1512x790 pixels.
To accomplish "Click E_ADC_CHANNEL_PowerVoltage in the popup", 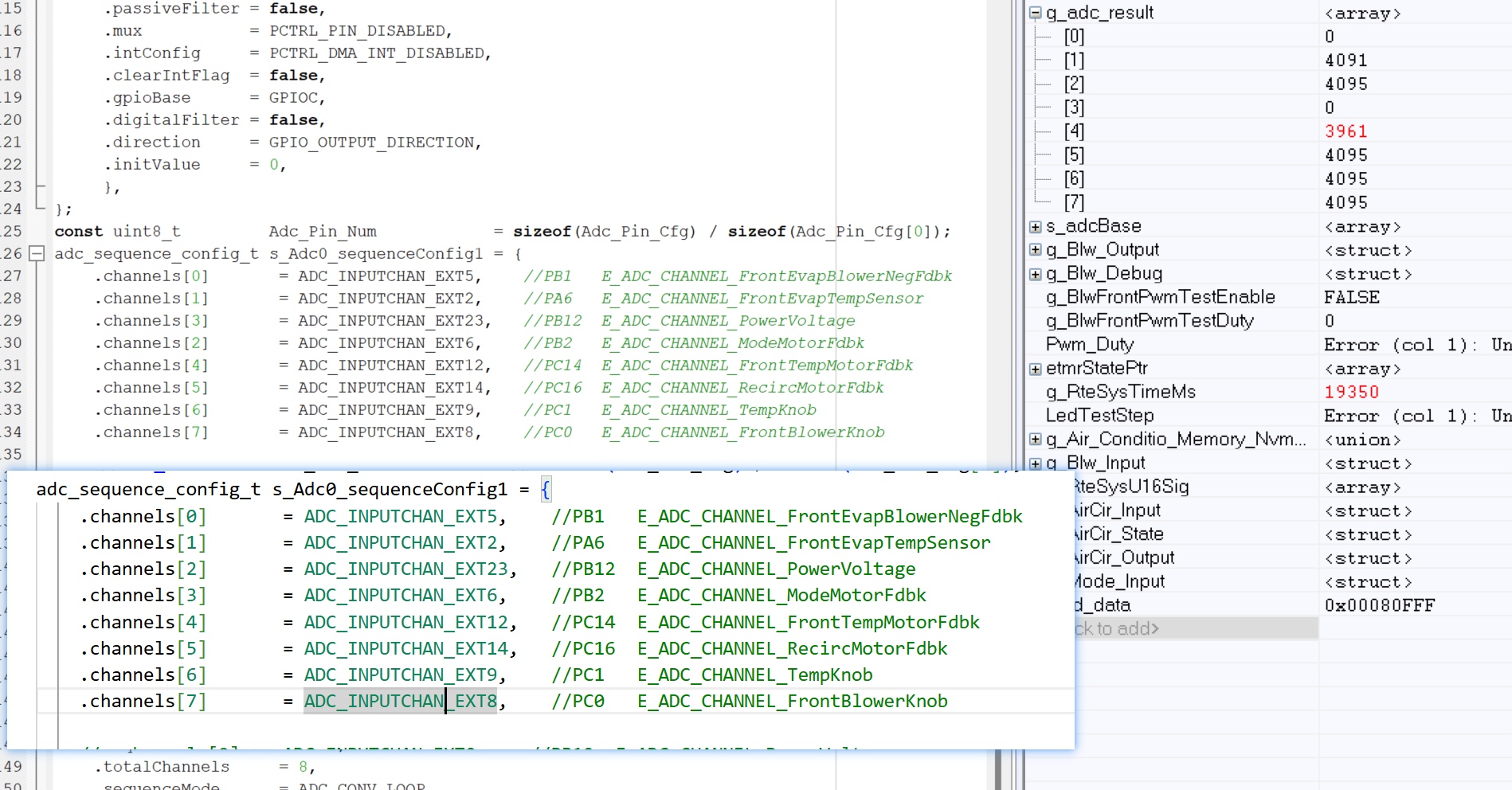I will point(776,569).
